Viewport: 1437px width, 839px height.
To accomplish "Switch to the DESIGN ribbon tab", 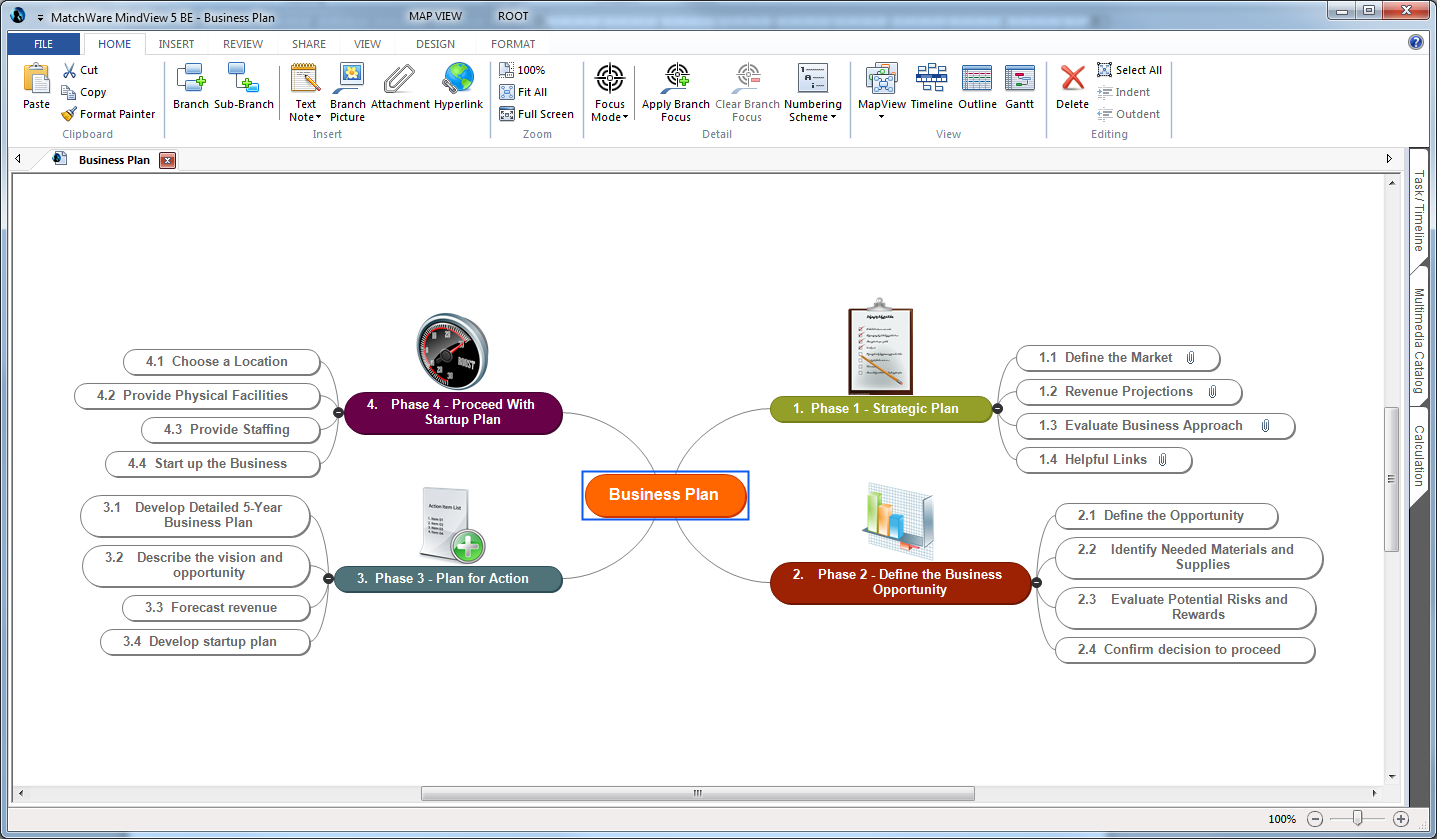I will (435, 44).
